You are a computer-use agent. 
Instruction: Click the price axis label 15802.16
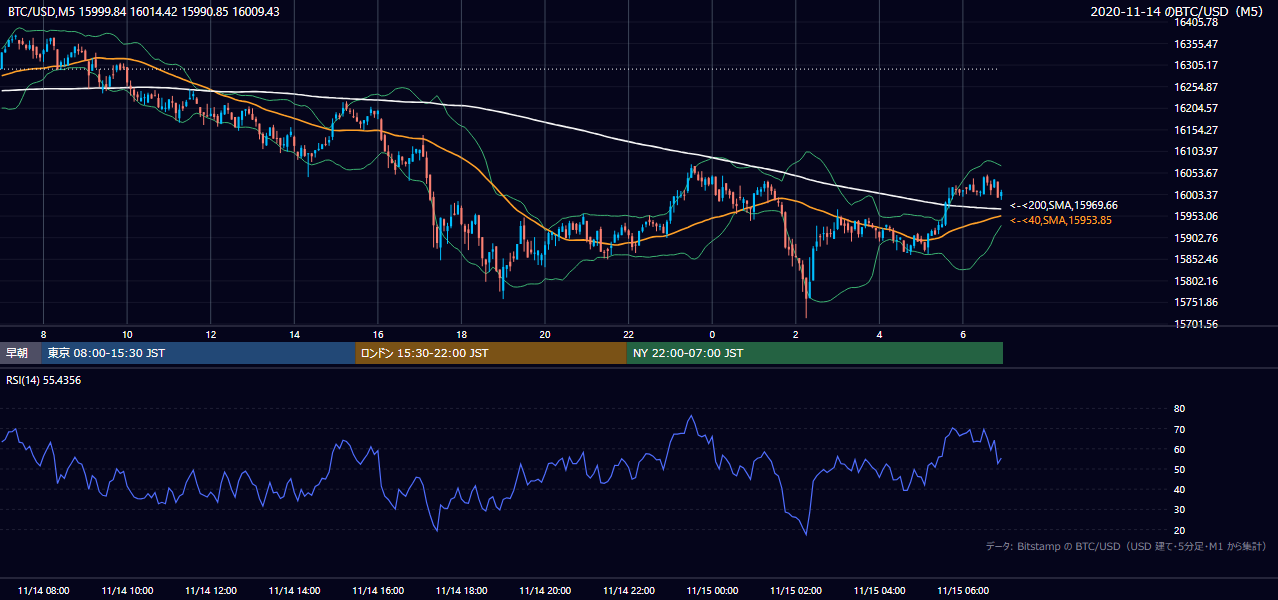coord(1196,281)
